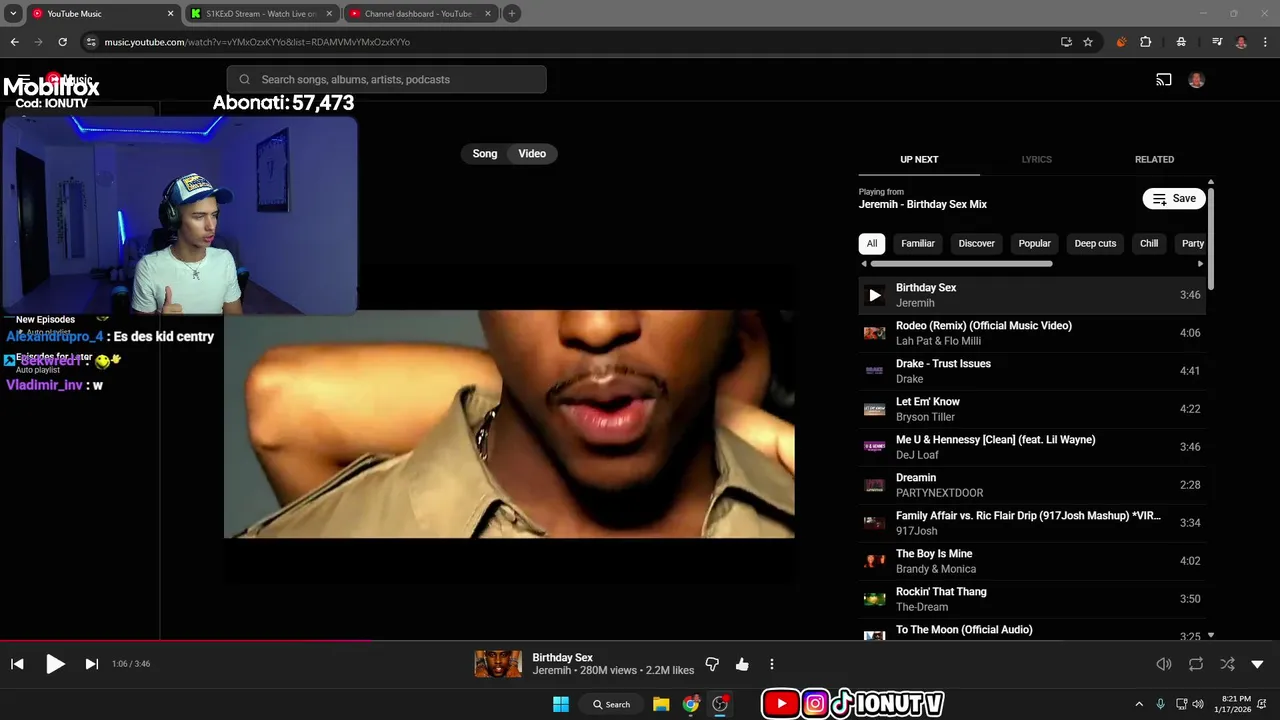1280x720 pixels.
Task: Open the Windows Start menu
Action: tap(560, 704)
